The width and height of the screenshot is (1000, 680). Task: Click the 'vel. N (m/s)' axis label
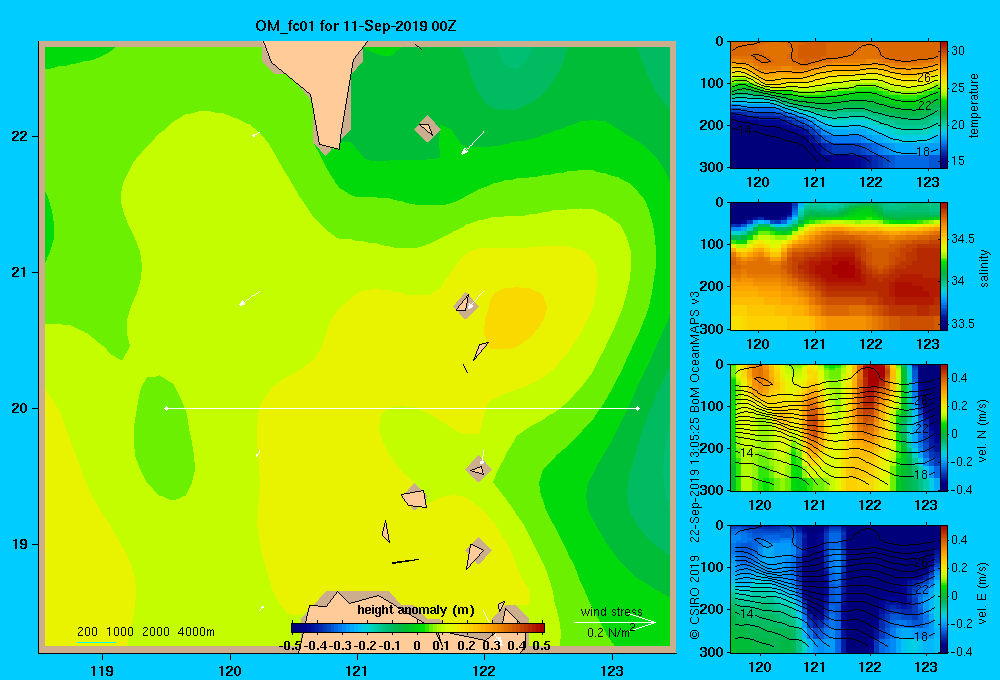983,431
